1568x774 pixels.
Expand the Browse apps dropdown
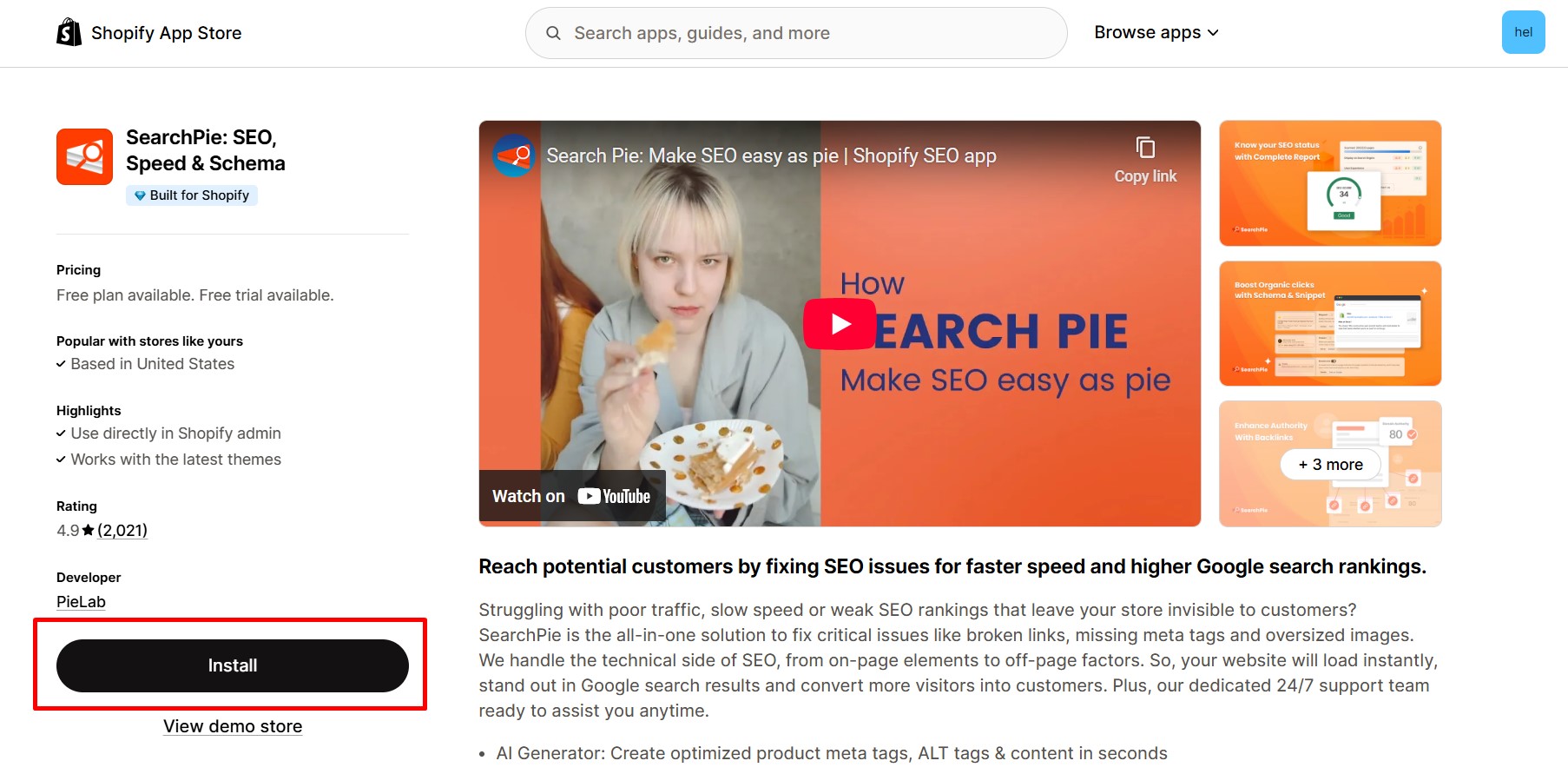pyautogui.click(x=1156, y=32)
